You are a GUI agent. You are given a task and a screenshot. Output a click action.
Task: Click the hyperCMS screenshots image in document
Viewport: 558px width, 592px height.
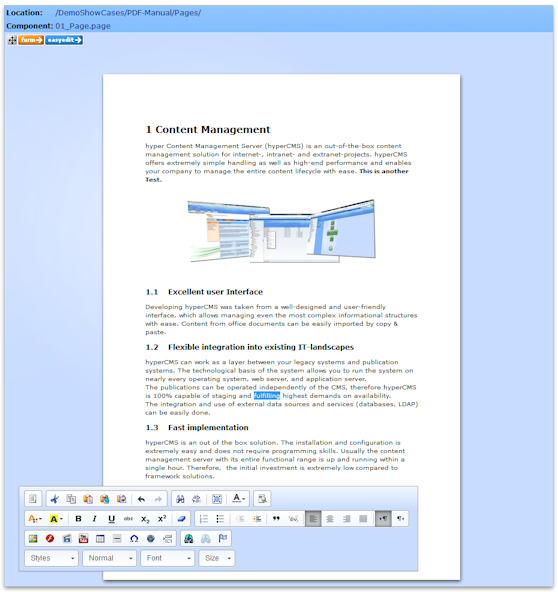click(281, 231)
